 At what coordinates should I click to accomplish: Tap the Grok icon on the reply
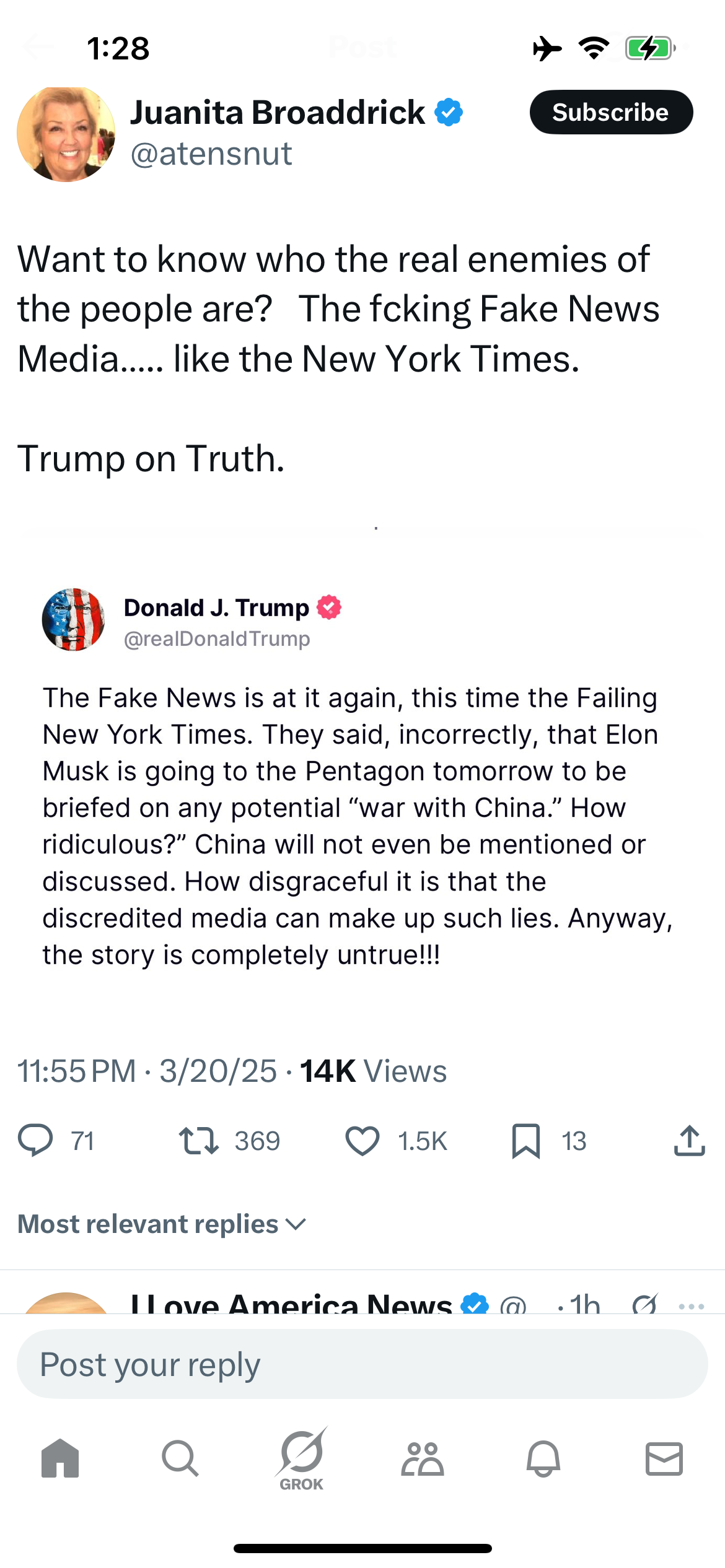click(x=644, y=1304)
